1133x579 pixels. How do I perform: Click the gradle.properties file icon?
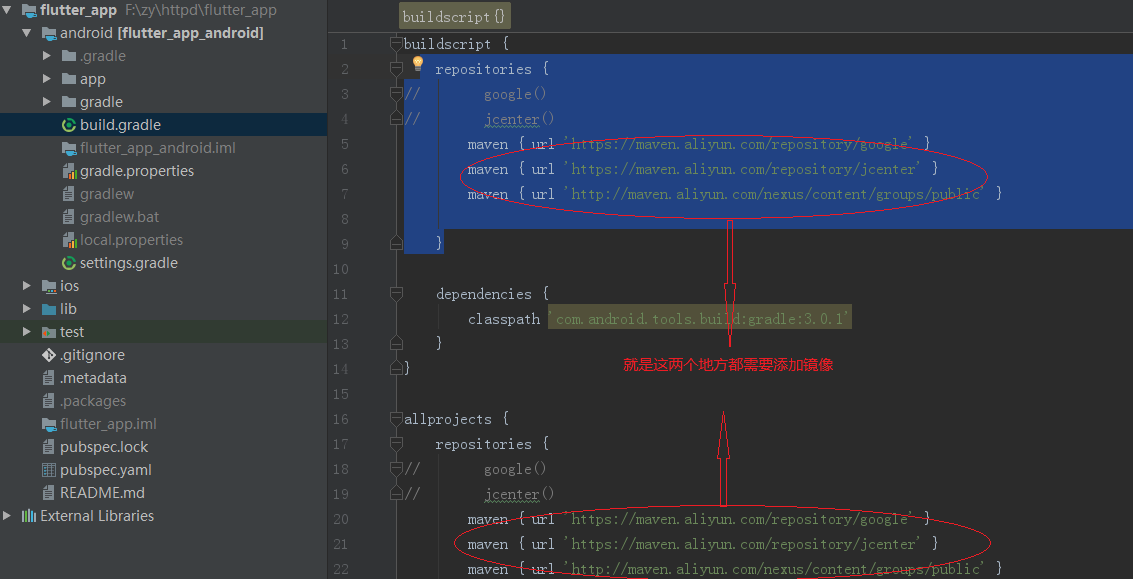click(69, 171)
